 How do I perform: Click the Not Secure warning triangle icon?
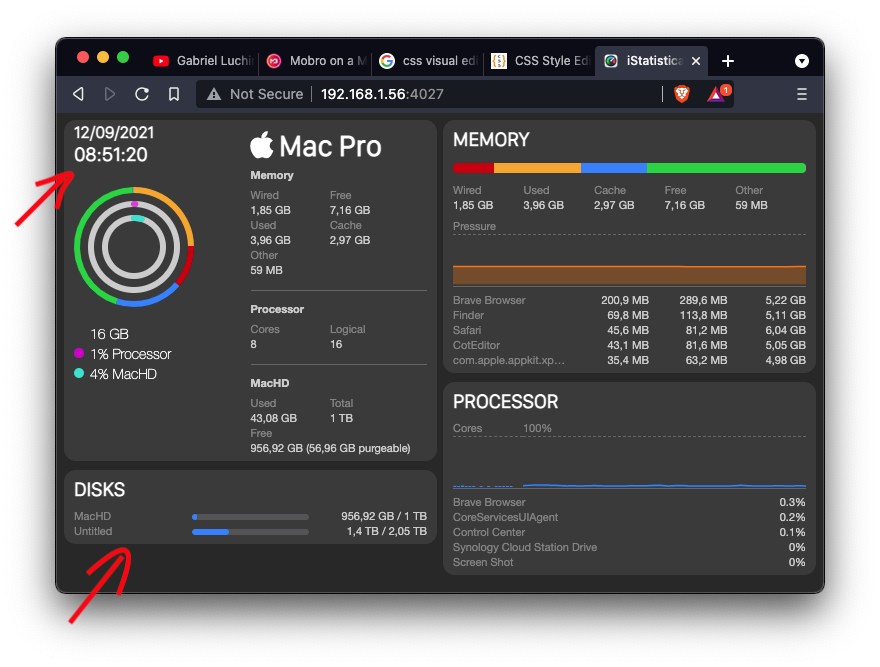[214, 94]
